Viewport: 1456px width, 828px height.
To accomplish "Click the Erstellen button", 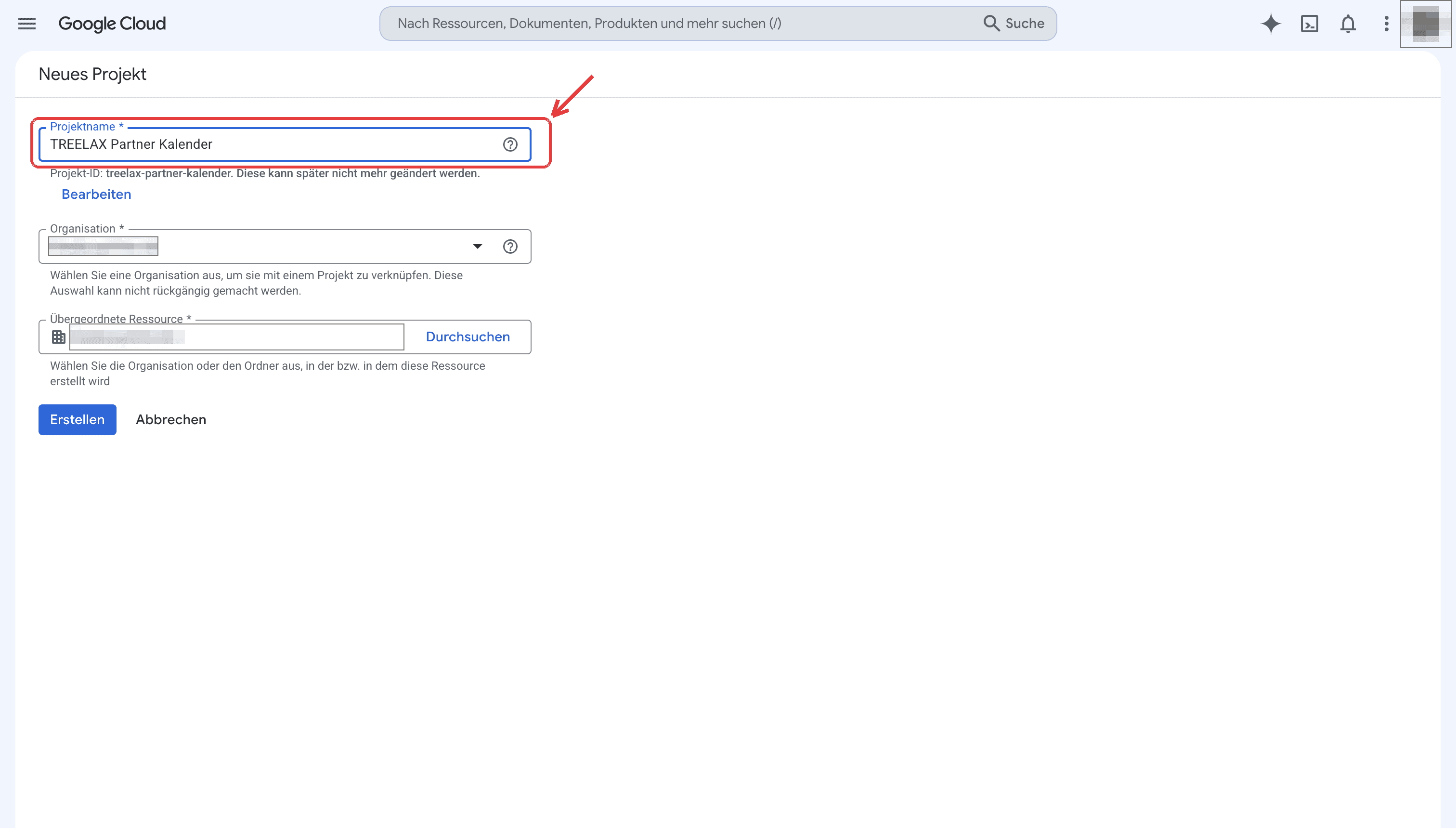I will coord(78,420).
